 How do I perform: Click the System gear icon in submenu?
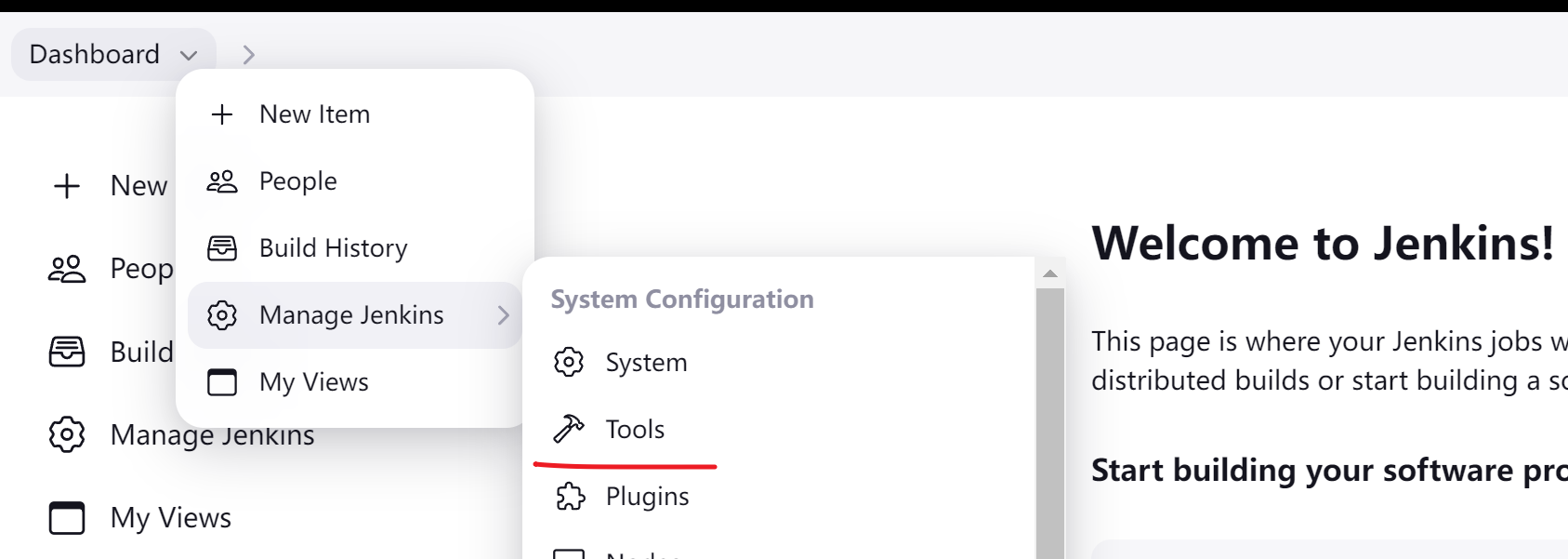pyautogui.click(x=569, y=362)
